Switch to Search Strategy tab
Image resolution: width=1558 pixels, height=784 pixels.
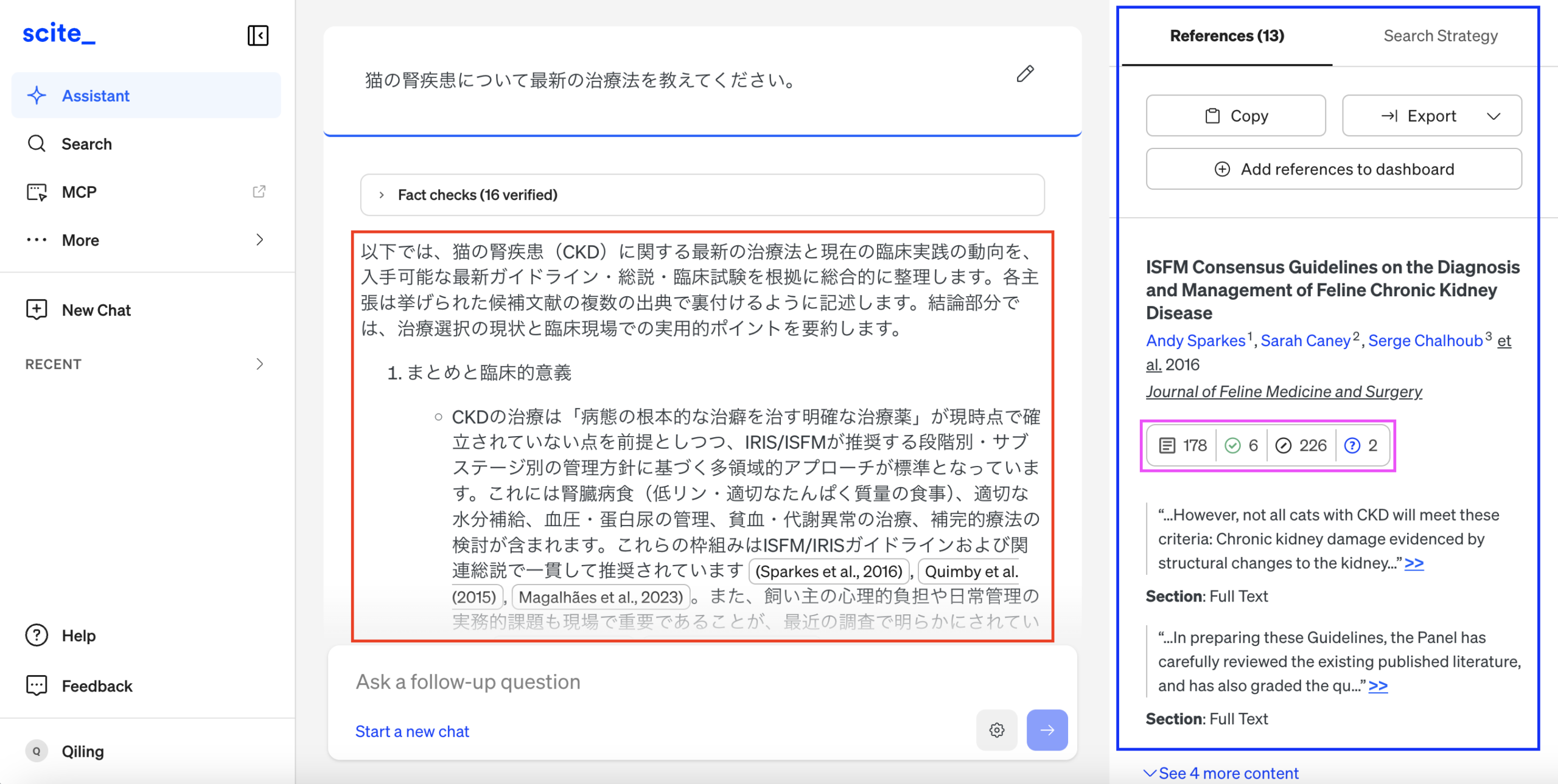click(1440, 36)
